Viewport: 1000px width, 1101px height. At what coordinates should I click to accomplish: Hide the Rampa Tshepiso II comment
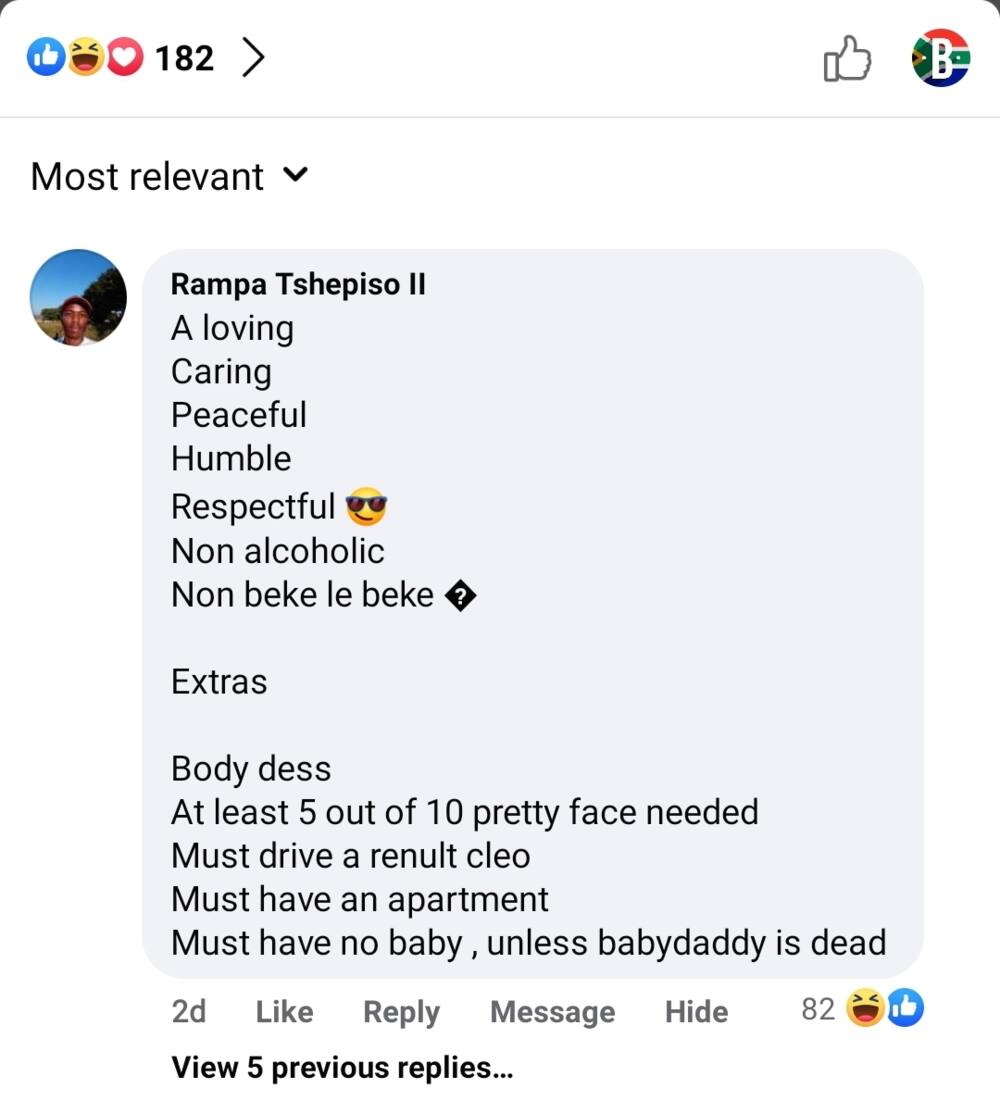(x=696, y=1012)
